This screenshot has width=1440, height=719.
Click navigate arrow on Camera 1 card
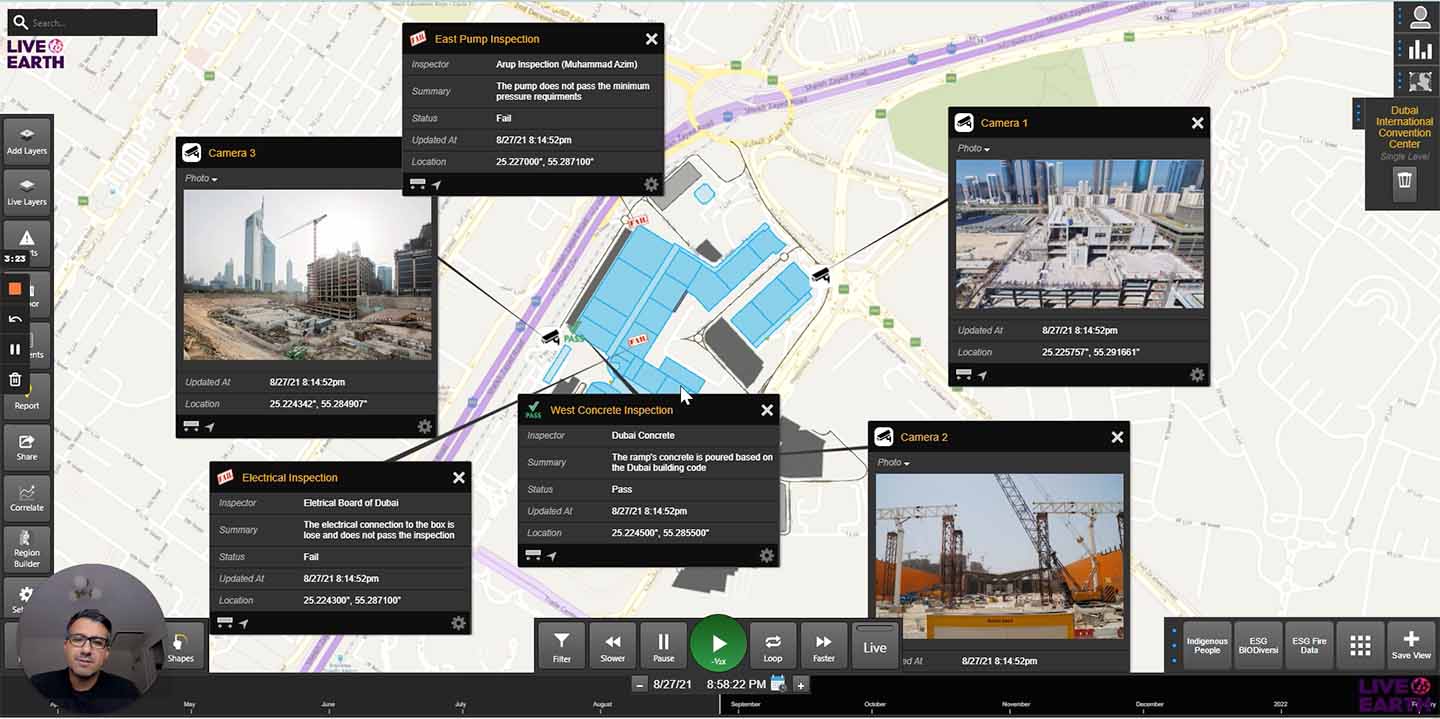click(x=982, y=375)
